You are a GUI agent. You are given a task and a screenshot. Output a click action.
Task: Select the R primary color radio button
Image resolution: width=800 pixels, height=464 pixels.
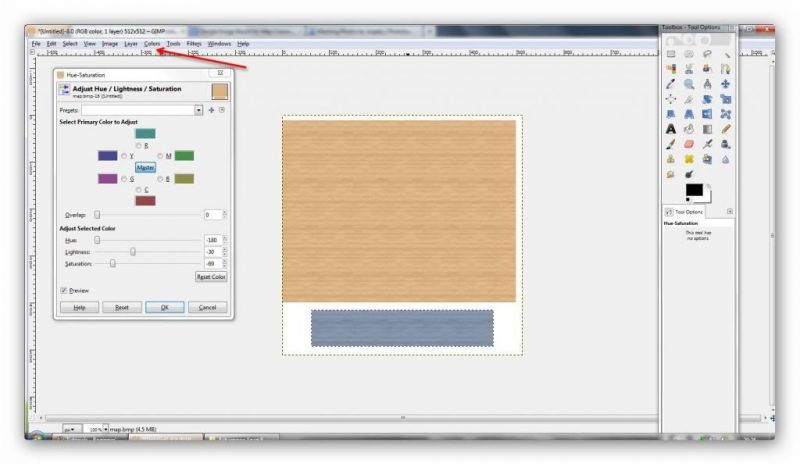(138, 145)
